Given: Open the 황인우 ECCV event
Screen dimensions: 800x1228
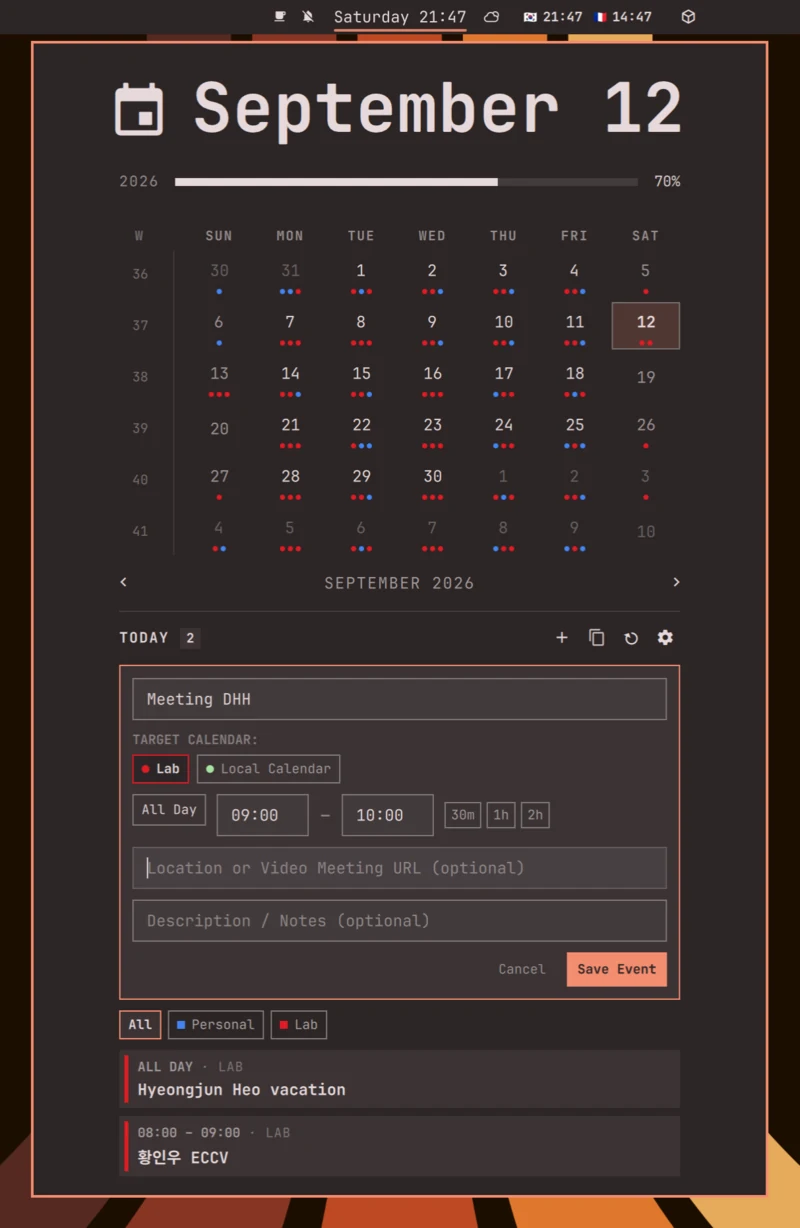Looking at the screenshot, I should pyautogui.click(x=399, y=1146).
